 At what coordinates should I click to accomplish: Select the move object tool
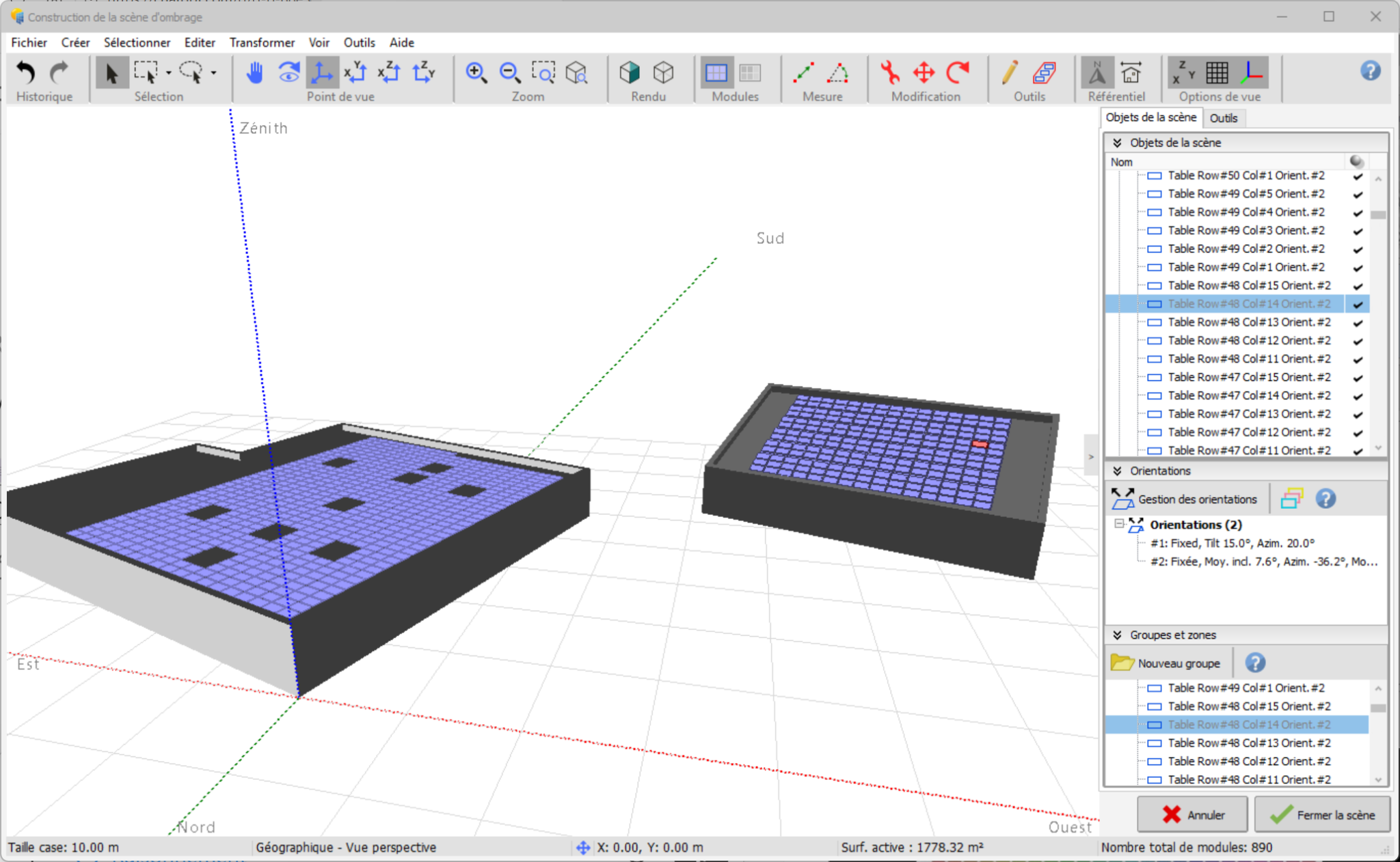924,73
